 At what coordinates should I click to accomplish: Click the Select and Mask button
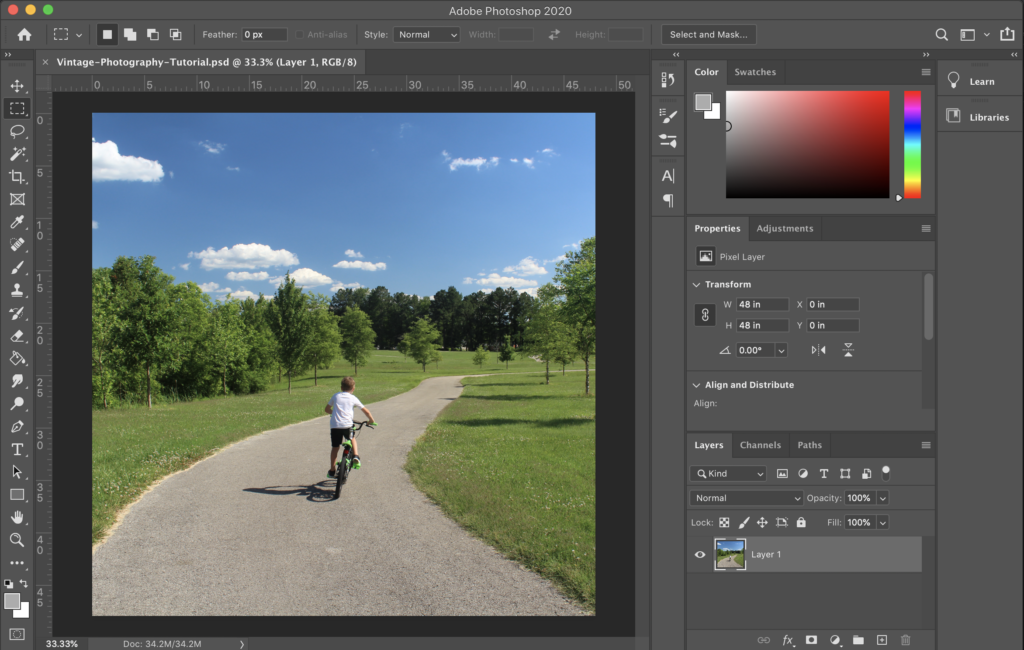(708, 35)
